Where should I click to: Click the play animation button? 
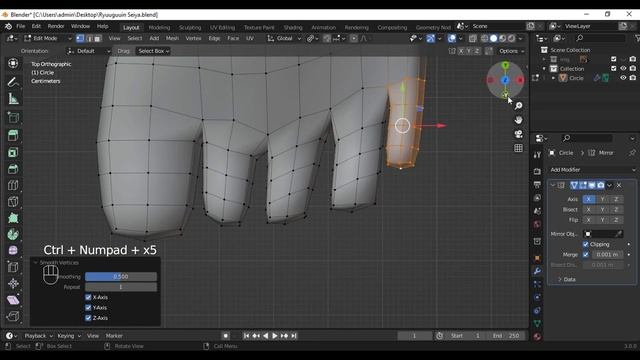click(275, 336)
